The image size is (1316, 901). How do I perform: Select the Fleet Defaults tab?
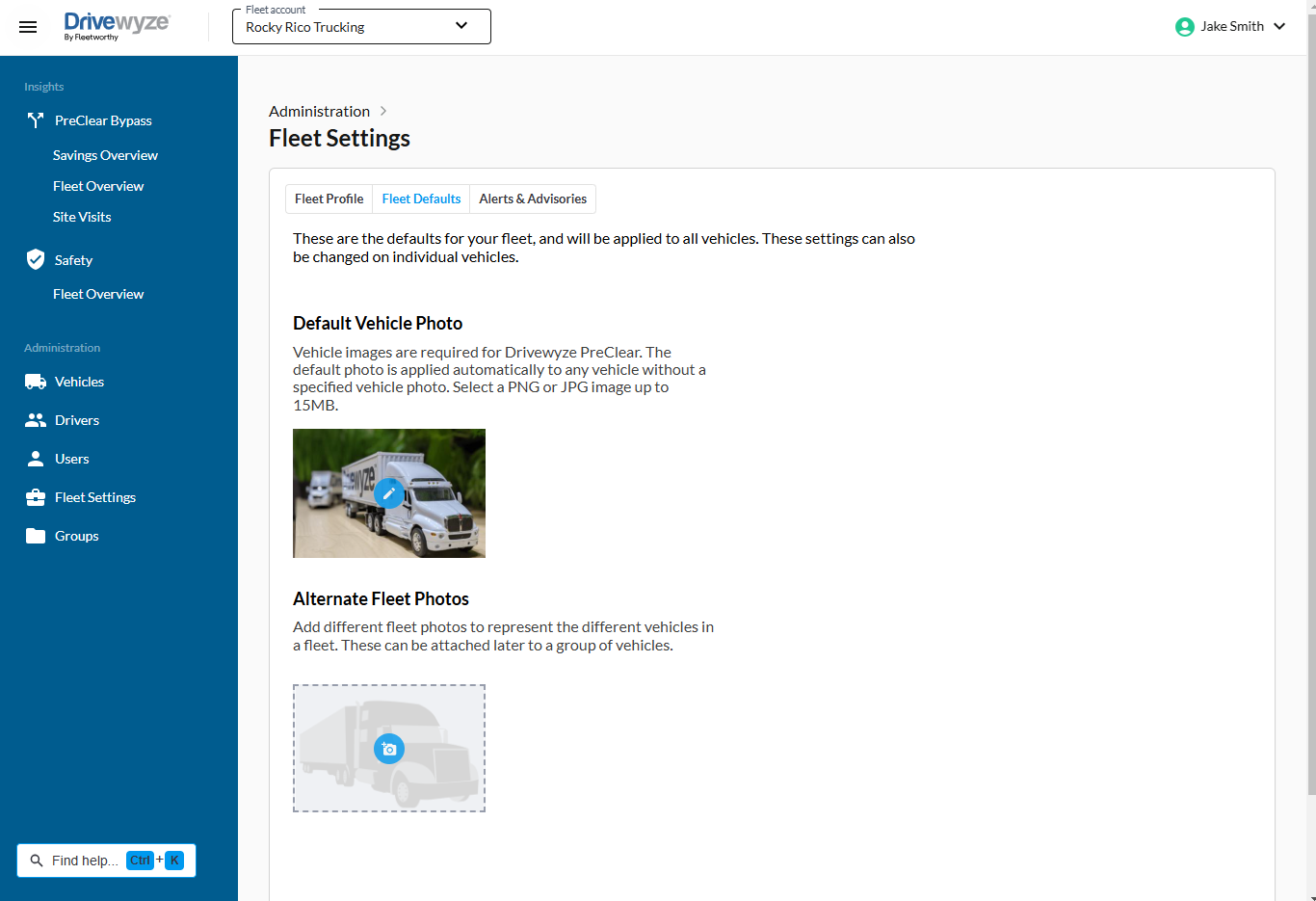coord(421,199)
